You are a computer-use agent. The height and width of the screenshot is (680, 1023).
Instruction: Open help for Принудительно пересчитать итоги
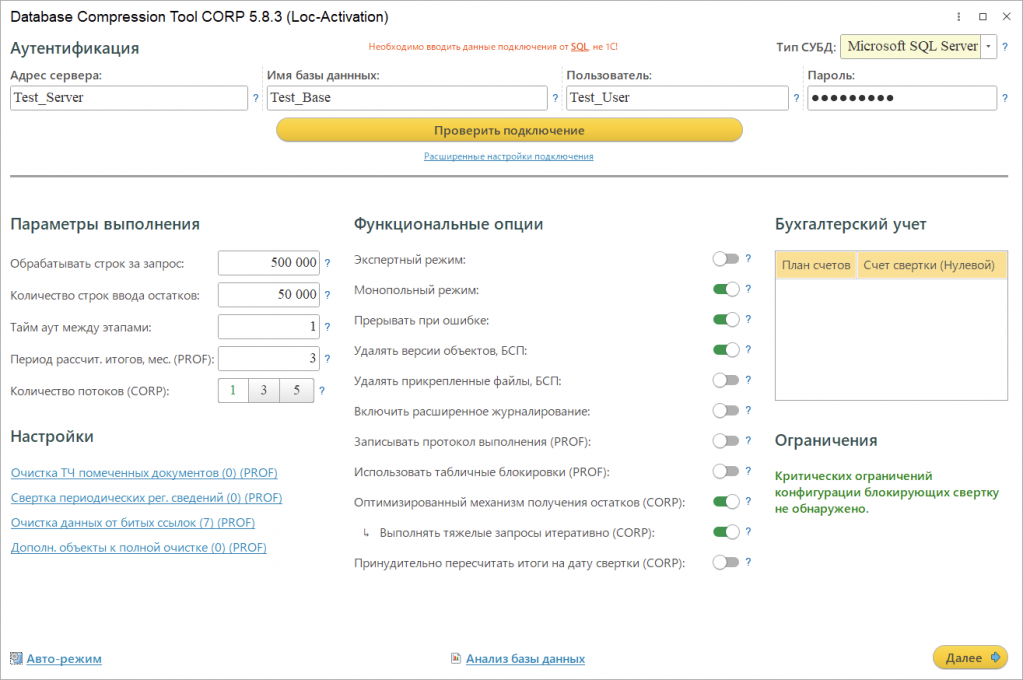coord(748,562)
